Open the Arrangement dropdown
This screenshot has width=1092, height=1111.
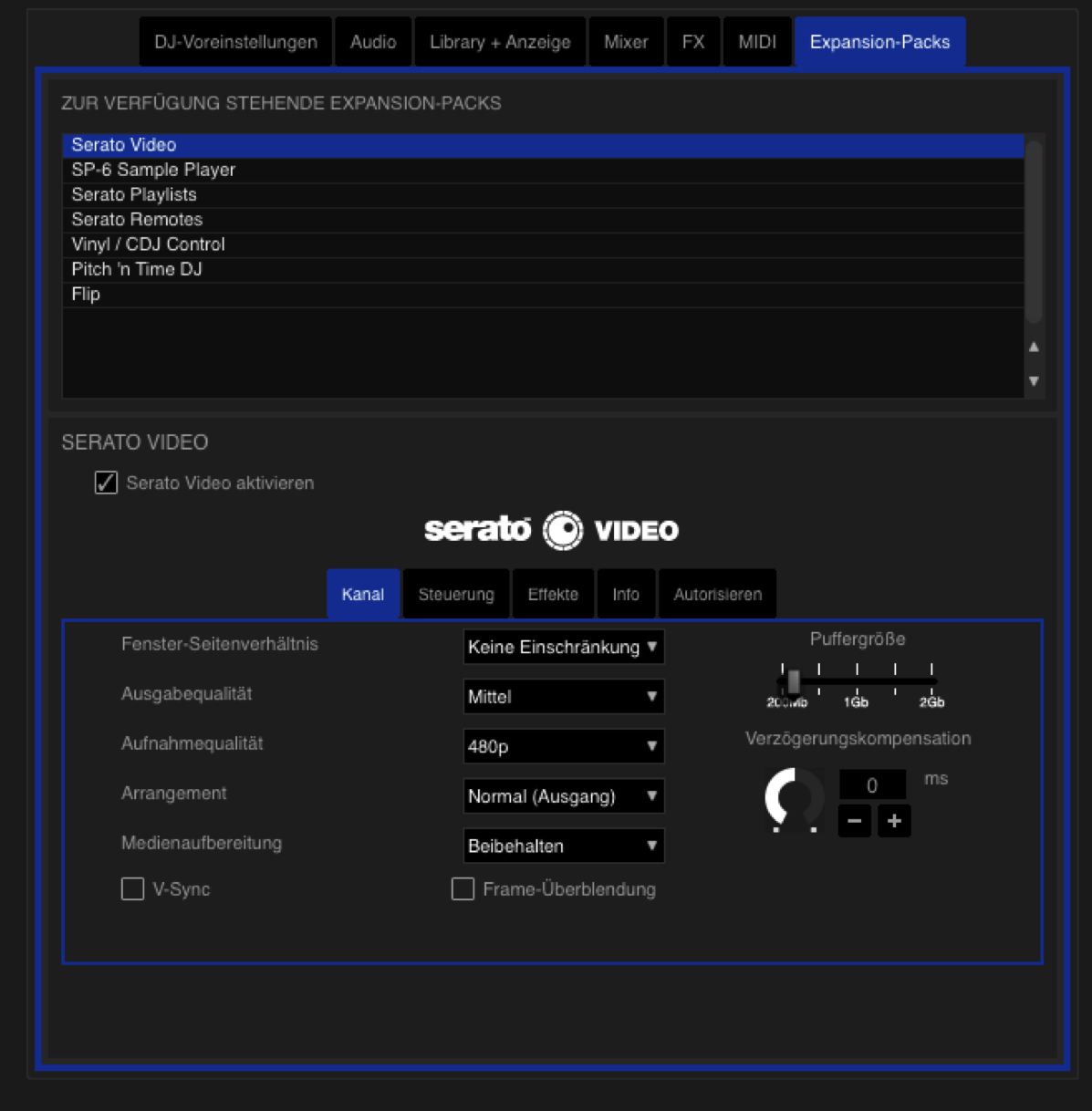(x=563, y=796)
